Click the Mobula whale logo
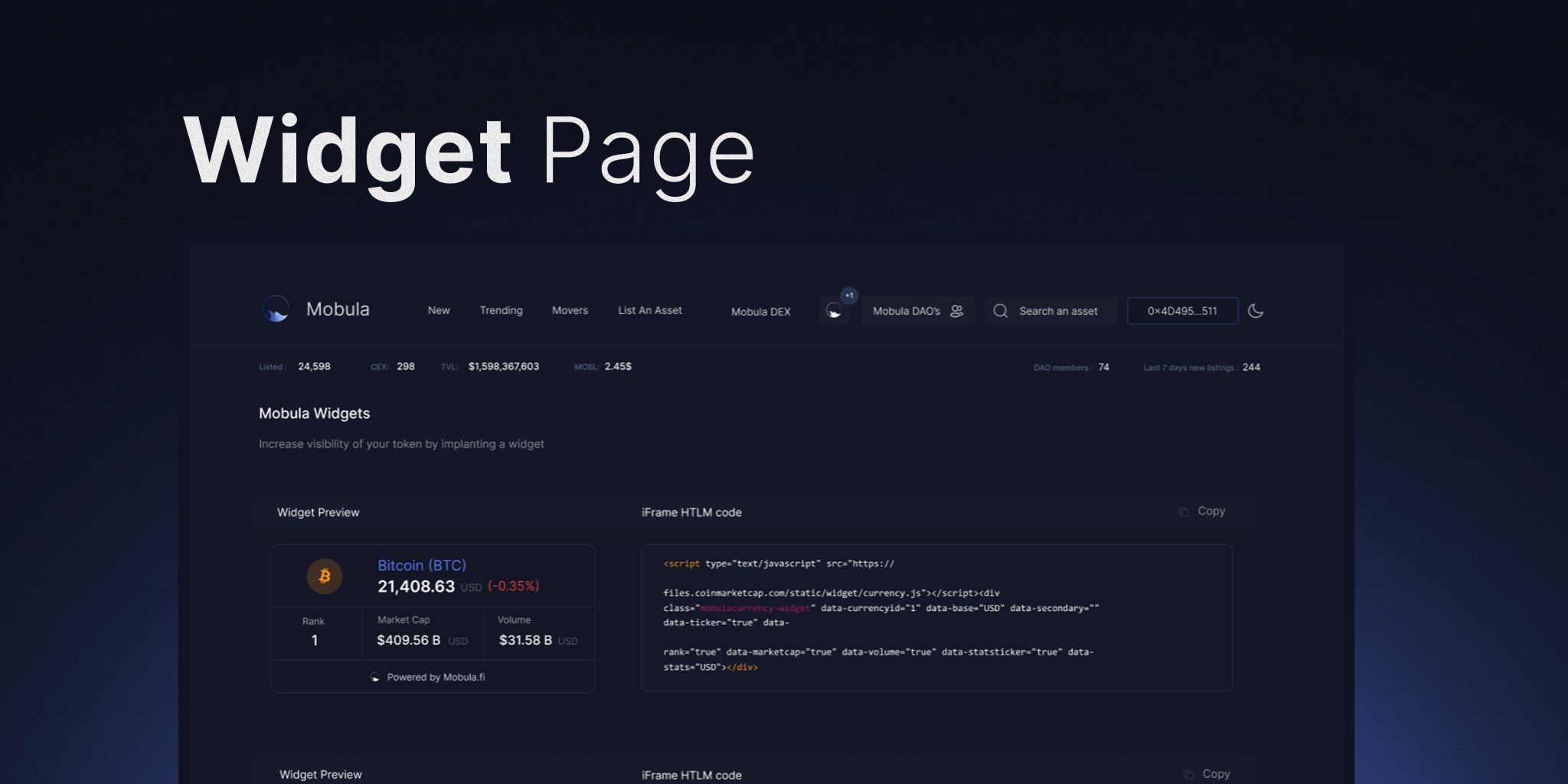Screen dimensions: 1568x784 pos(277,309)
